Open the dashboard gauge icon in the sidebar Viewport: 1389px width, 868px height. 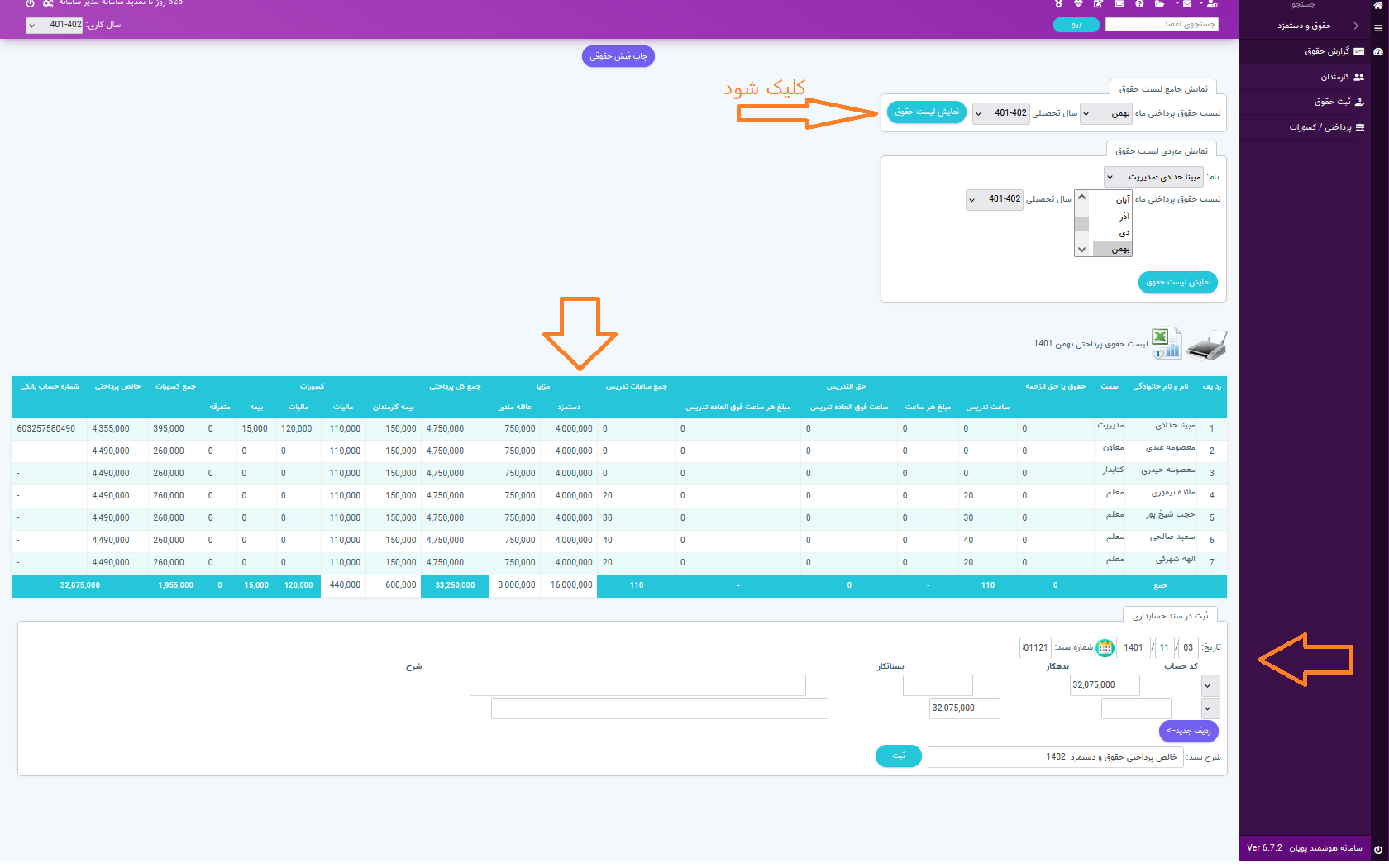[1378, 51]
